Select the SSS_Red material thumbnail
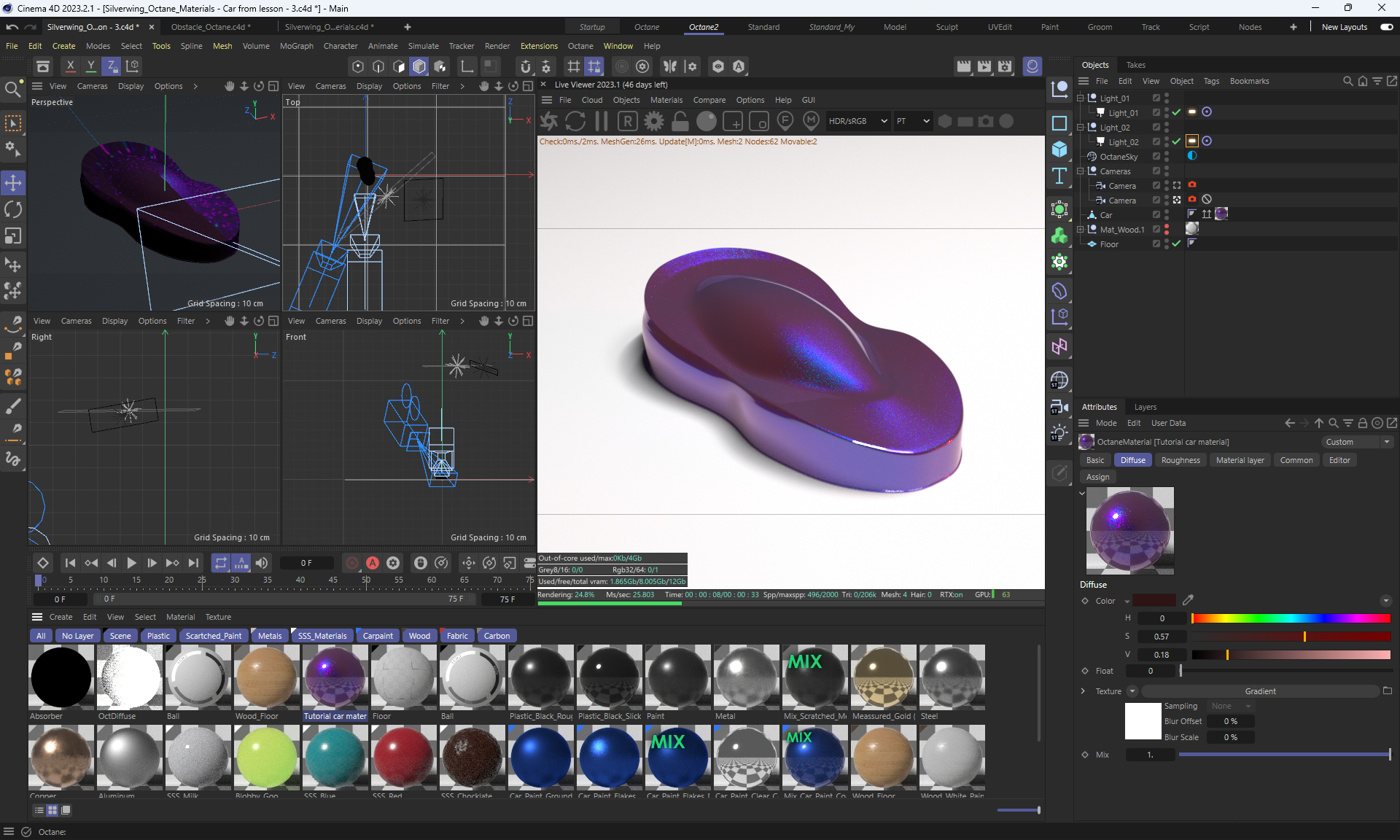Image resolution: width=1400 pixels, height=840 pixels. tap(403, 757)
